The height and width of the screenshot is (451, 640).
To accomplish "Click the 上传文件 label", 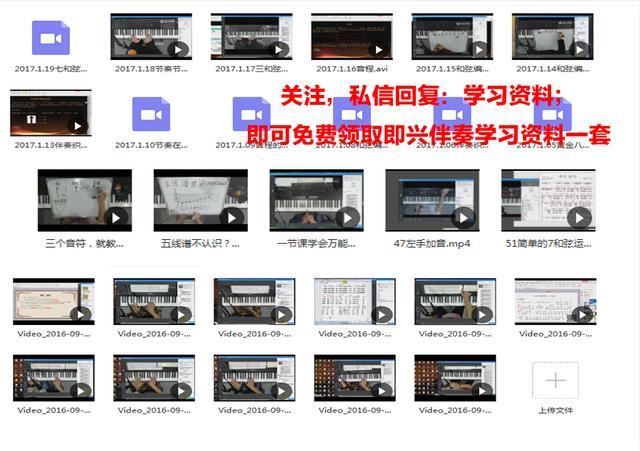I will 555,410.
